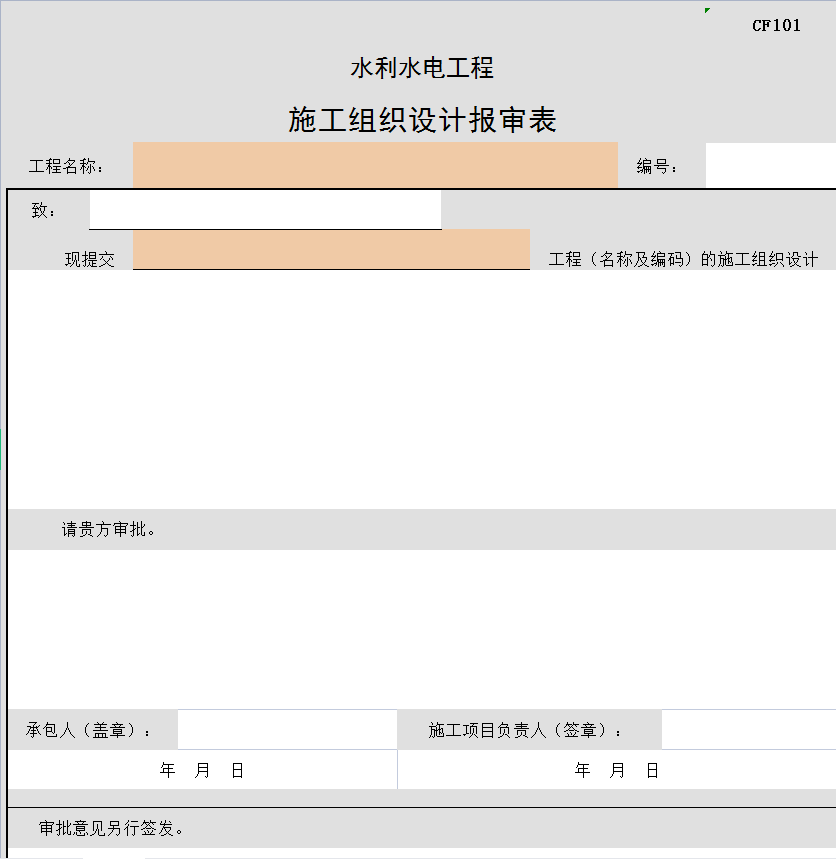Select the CF101 form code text
The height and width of the screenshot is (859, 836).
[x=776, y=25]
